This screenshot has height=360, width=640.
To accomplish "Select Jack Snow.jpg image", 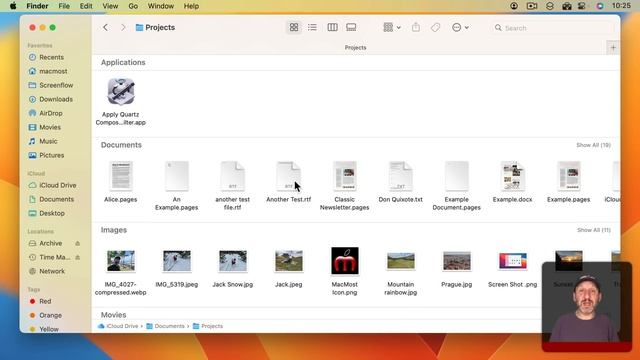I will click(233, 261).
